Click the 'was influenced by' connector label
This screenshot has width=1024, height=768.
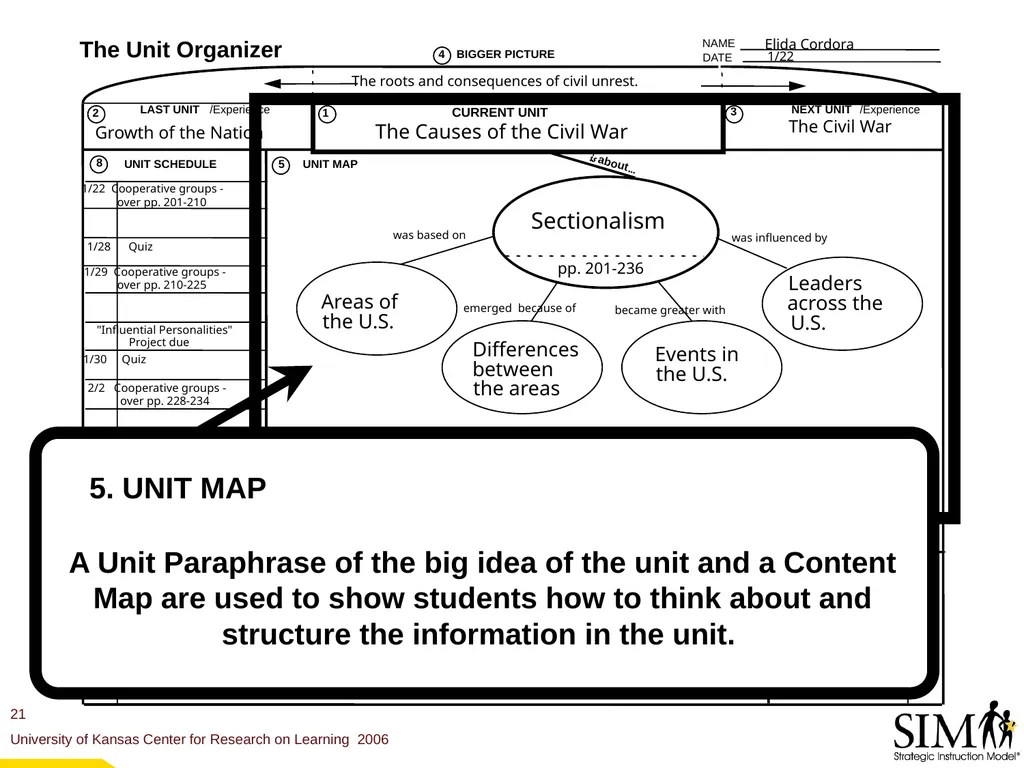[x=779, y=238]
